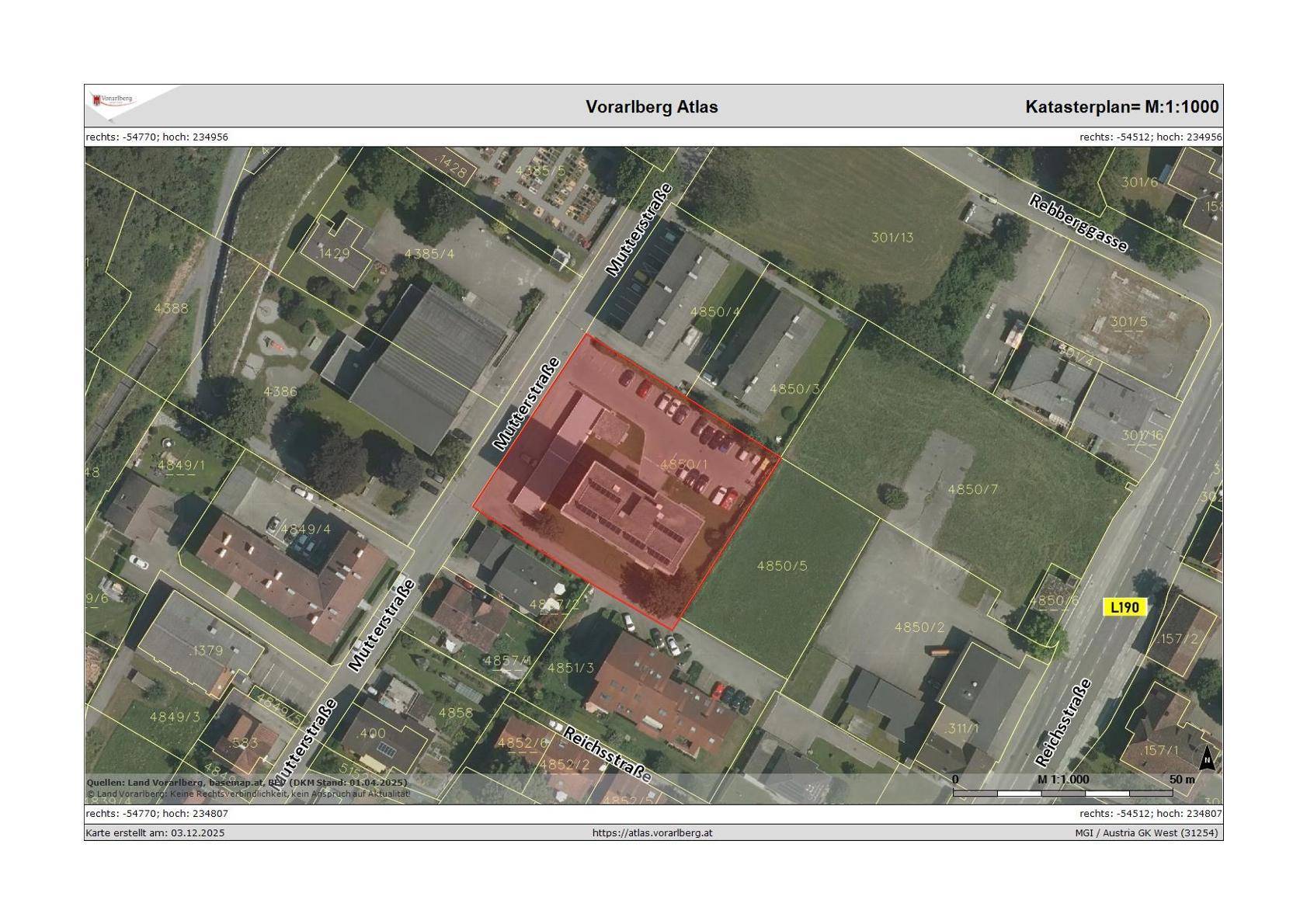Click the Rebberggasse street label
This screenshot has width=1307, height=924.
(x=1078, y=223)
